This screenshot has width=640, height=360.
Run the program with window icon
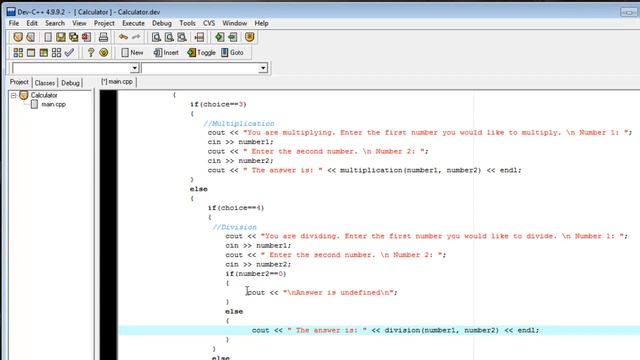coord(31,52)
